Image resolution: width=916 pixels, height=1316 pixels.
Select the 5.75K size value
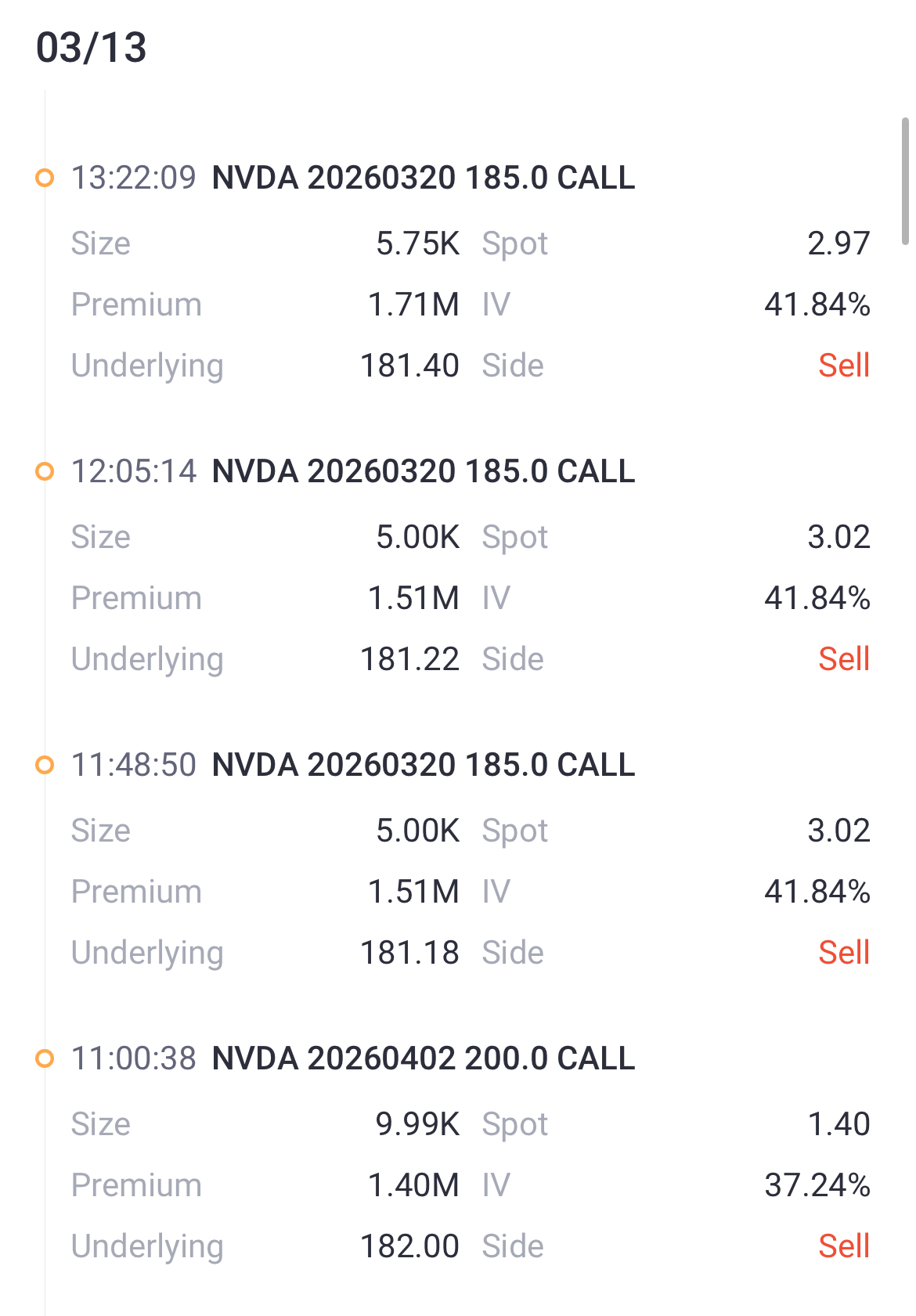coord(417,243)
